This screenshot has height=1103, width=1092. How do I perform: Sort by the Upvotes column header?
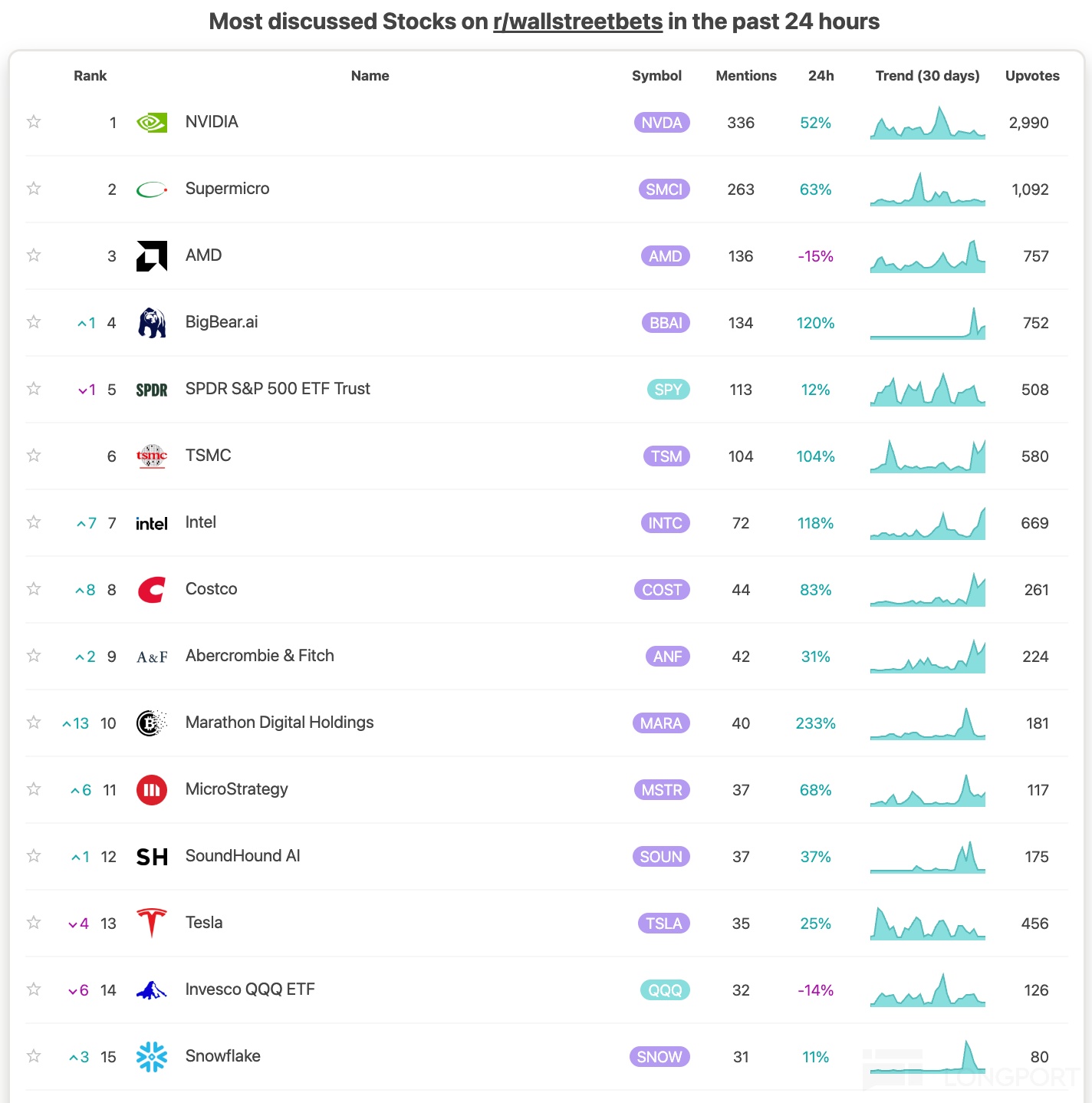[1032, 76]
